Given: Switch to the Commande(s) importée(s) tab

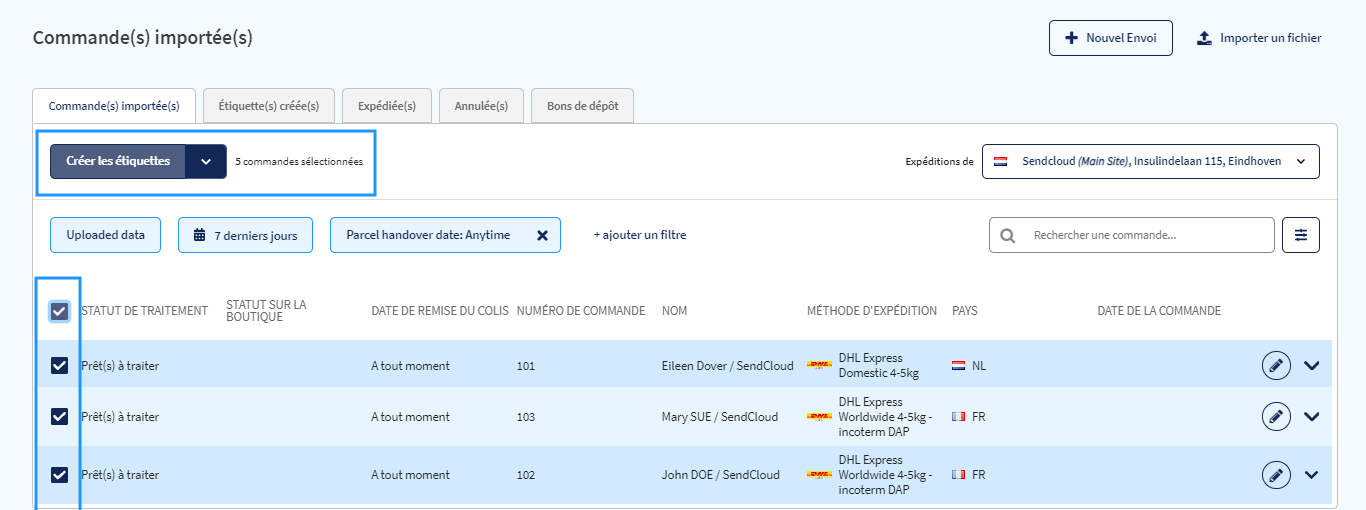Looking at the screenshot, I should (x=114, y=106).
